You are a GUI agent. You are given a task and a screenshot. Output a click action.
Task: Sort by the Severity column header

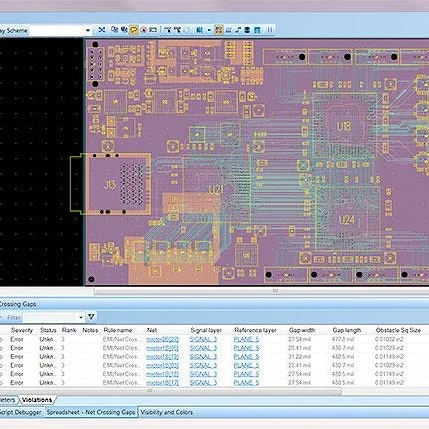[x=22, y=330]
